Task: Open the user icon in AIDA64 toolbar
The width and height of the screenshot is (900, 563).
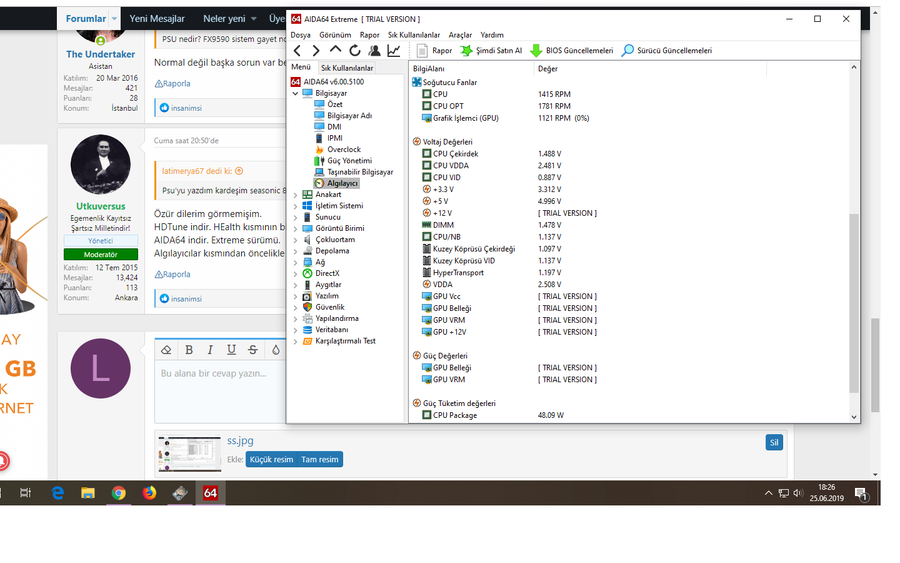Action: tap(374, 51)
